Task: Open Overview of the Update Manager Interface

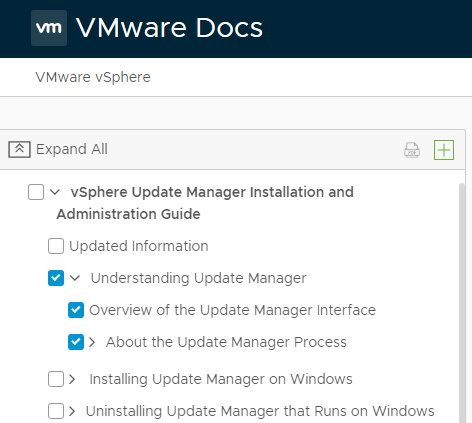Action: click(x=232, y=310)
